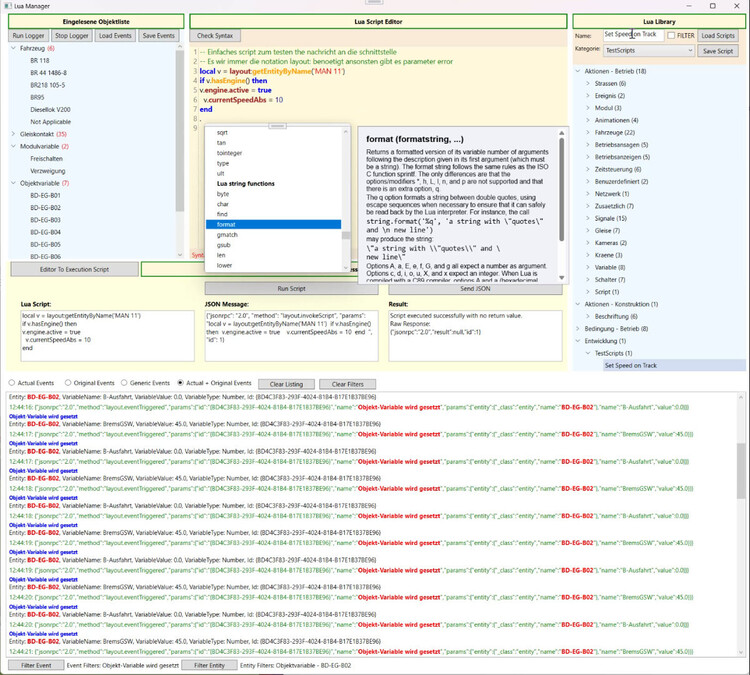
Task: Click the Save Events button
Action: [x=159, y=35]
